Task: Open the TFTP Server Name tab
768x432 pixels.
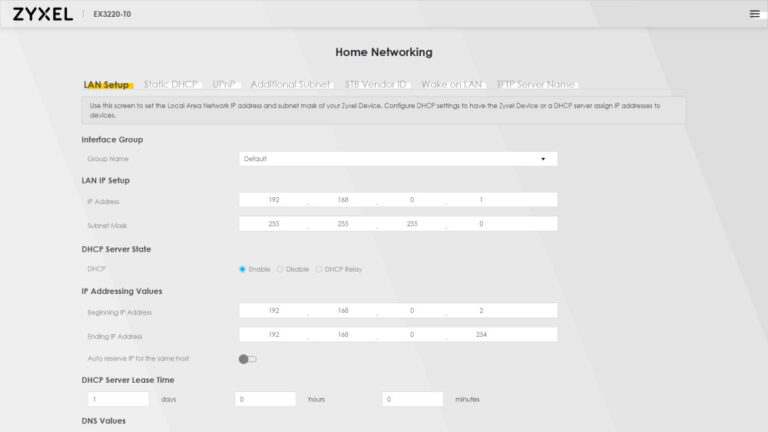Action: coord(535,84)
